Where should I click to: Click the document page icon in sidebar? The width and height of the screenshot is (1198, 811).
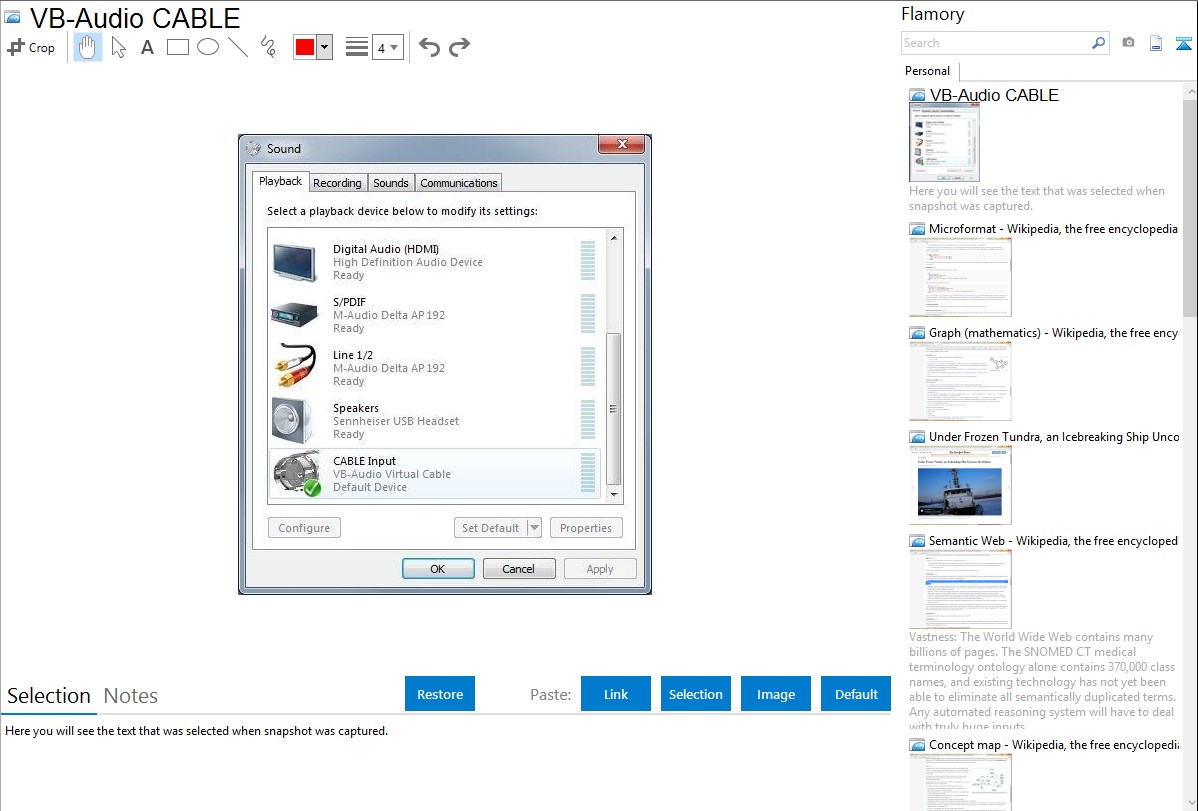(x=1156, y=43)
